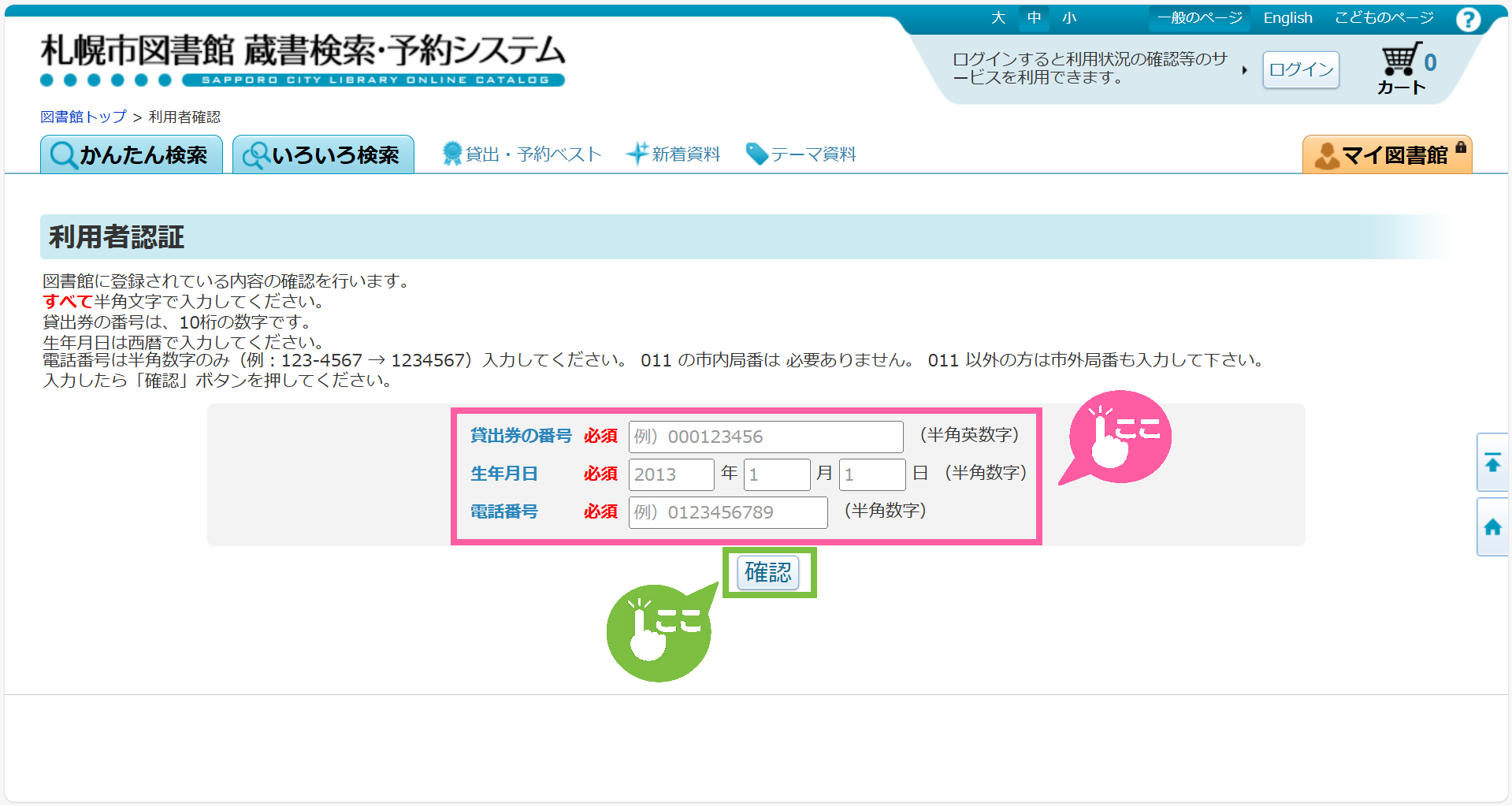This screenshot has width=1512, height=807.
Task: Click the birth year input field
Action: coord(671,474)
